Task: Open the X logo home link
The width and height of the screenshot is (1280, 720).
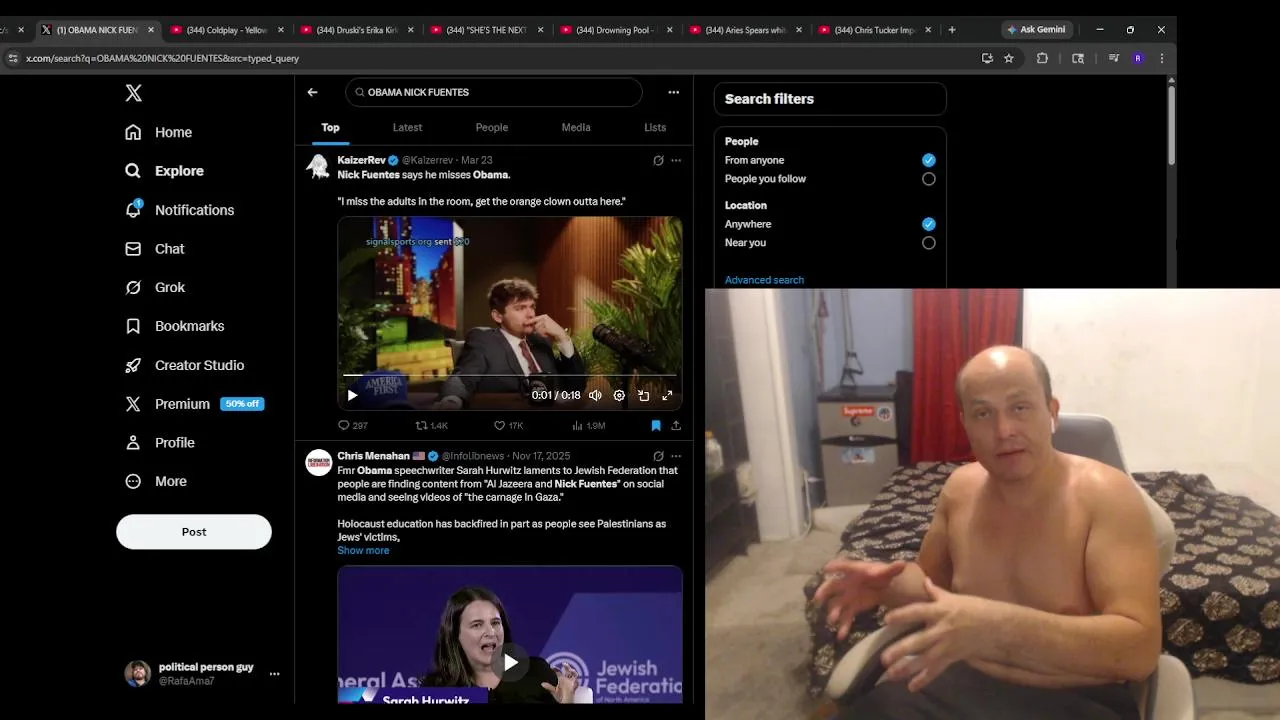Action: [133, 93]
